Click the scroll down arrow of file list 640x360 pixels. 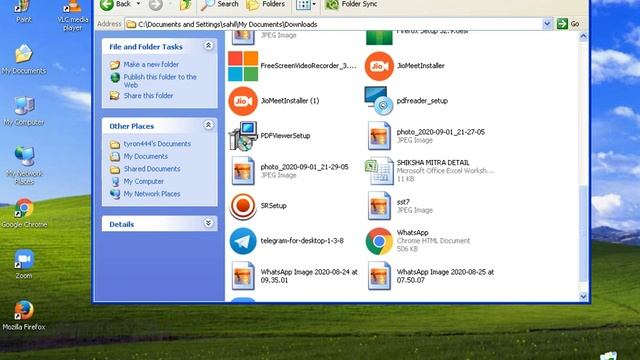click(583, 297)
